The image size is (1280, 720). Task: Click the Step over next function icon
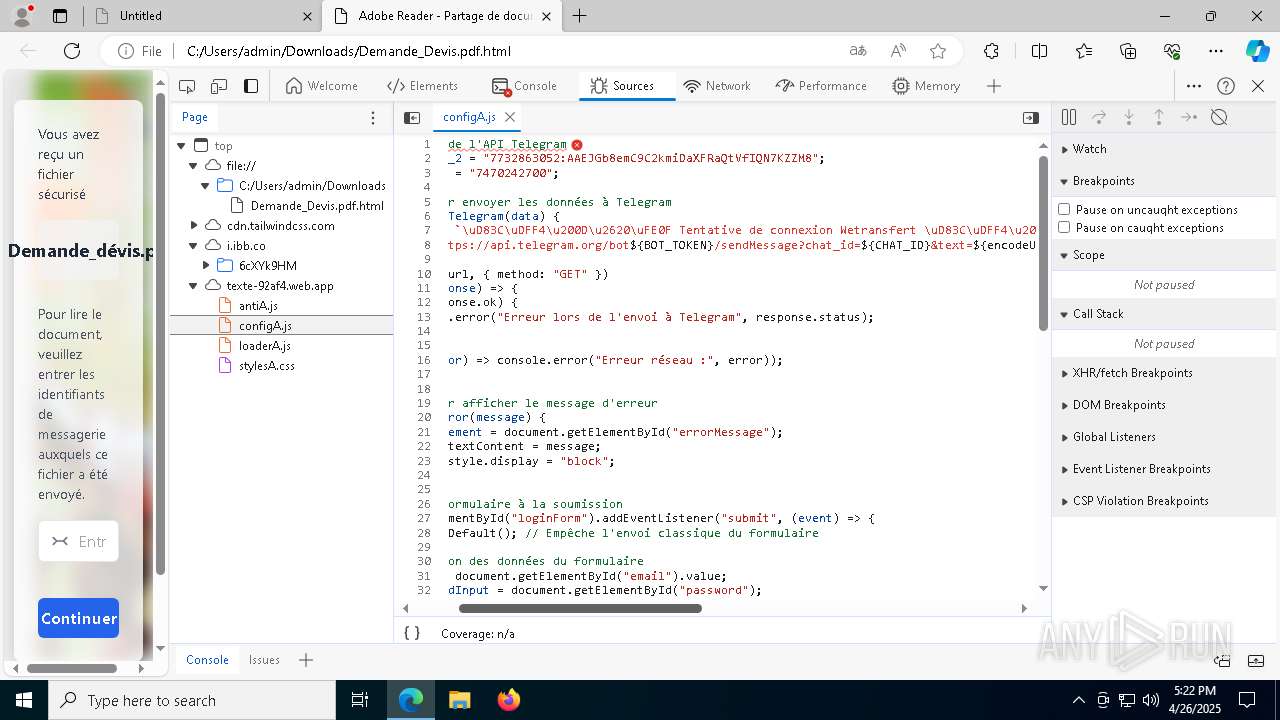(1099, 118)
